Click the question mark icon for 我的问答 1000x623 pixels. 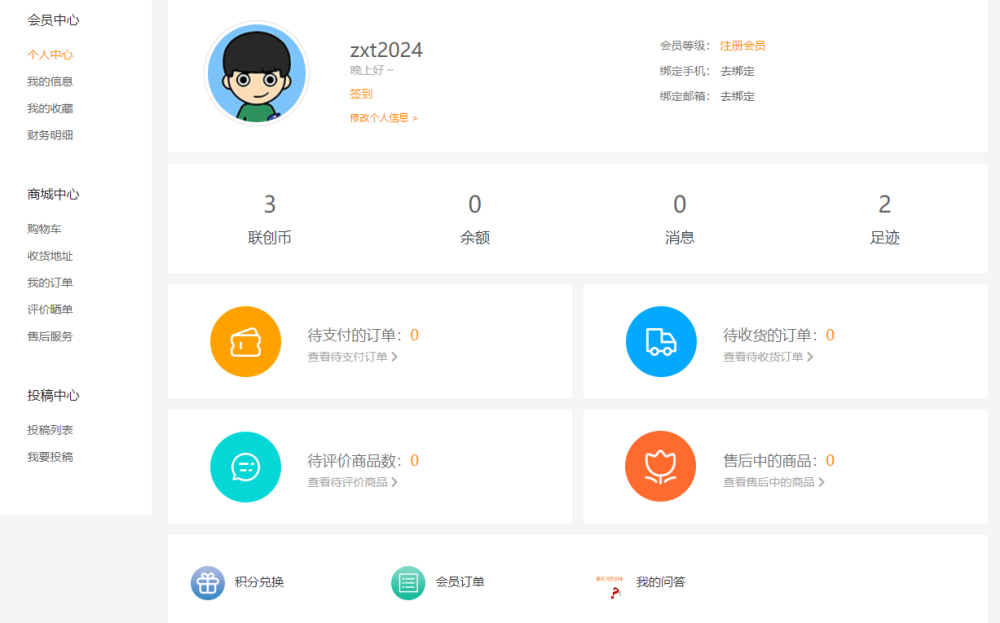click(610, 587)
